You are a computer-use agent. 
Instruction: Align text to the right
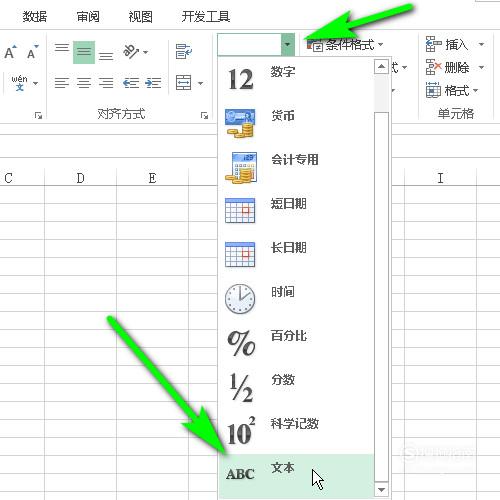[x=106, y=83]
